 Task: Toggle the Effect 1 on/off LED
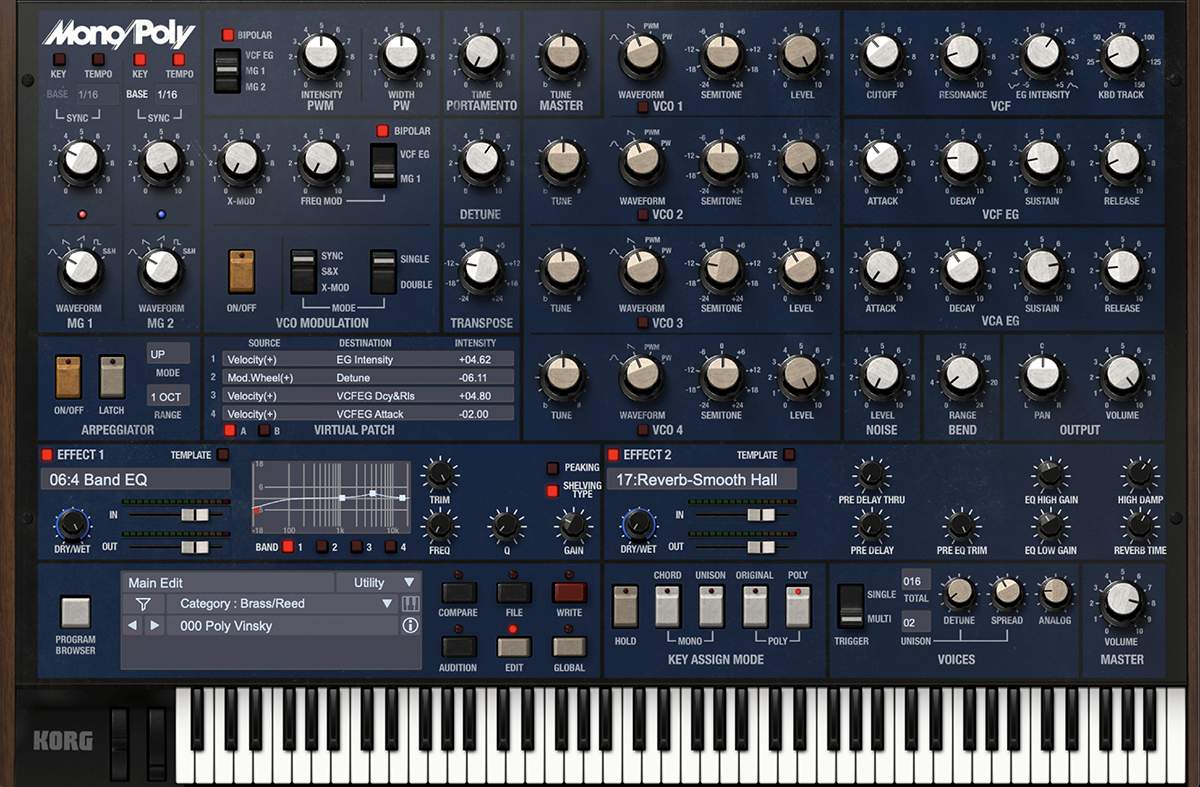(x=47, y=455)
